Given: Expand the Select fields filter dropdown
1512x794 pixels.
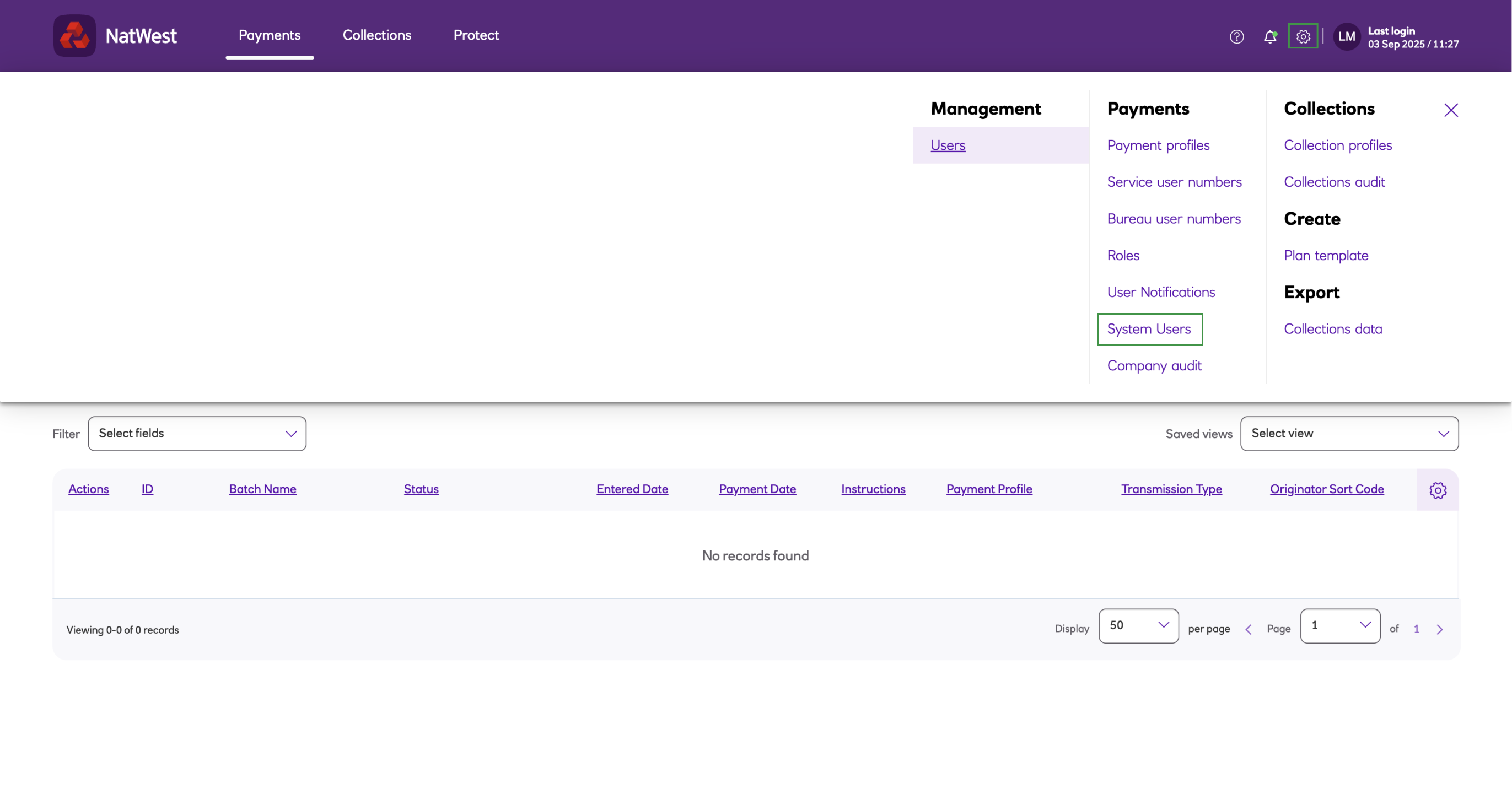Looking at the screenshot, I should pyautogui.click(x=197, y=434).
